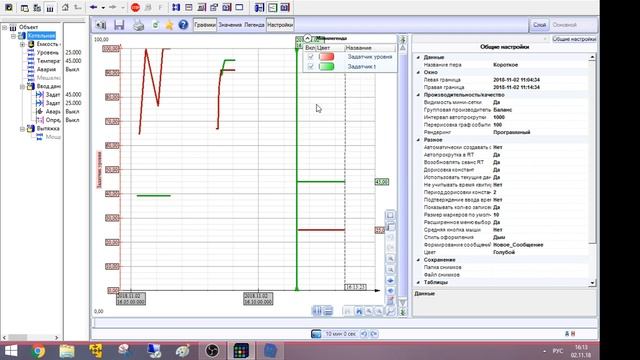The height and width of the screenshot is (360, 640).
Task: Click the first blue icon right of the F button
Action: point(176,7)
